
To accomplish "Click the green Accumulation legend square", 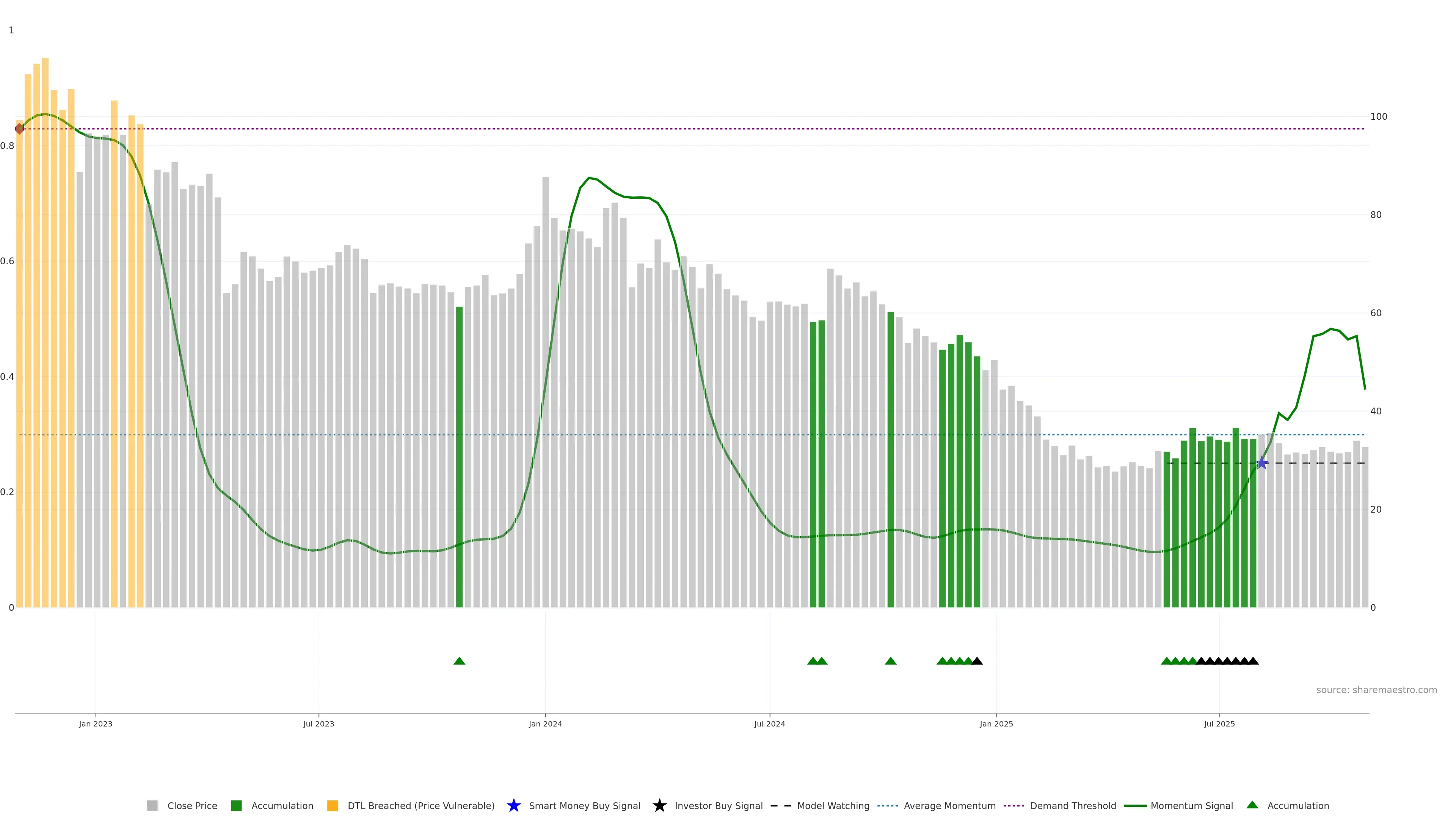I will point(236,805).
